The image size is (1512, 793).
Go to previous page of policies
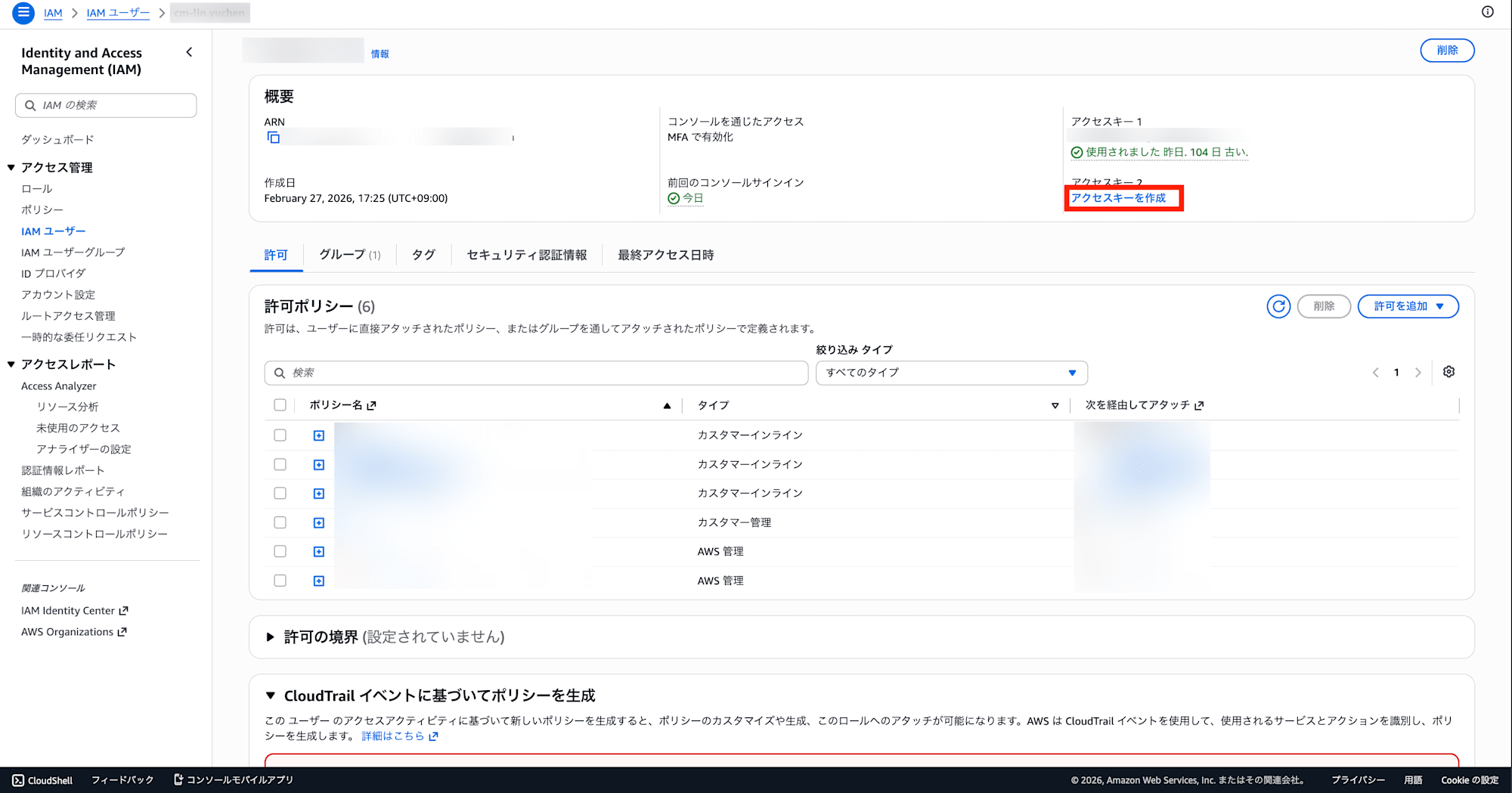pyautogui.click(x=1375, y=373)
